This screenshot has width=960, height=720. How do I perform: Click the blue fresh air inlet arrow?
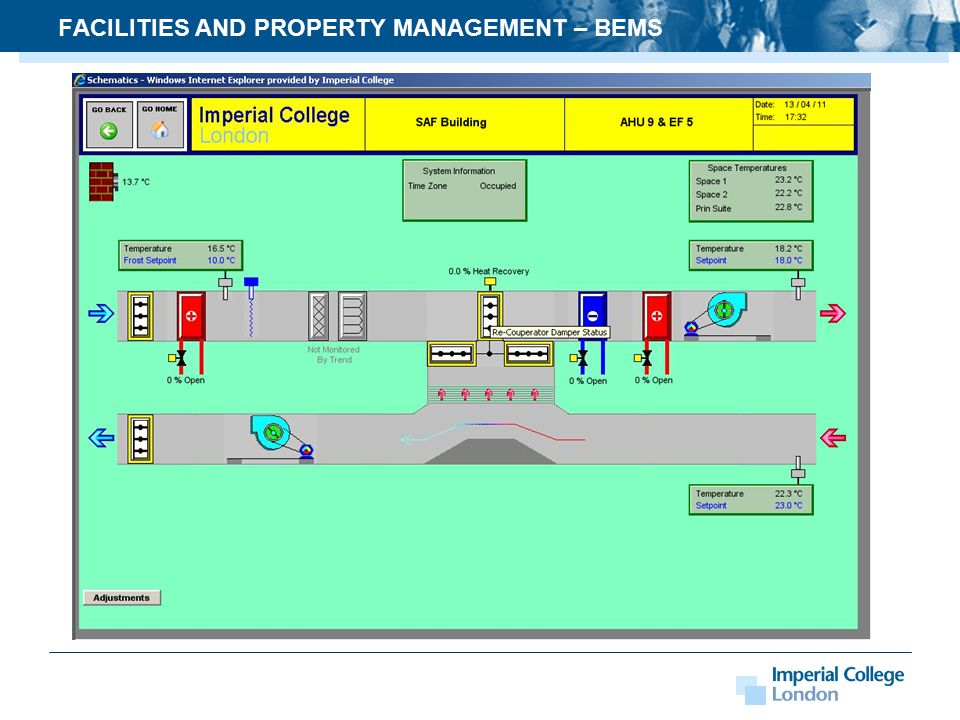(x=101, y=313)
